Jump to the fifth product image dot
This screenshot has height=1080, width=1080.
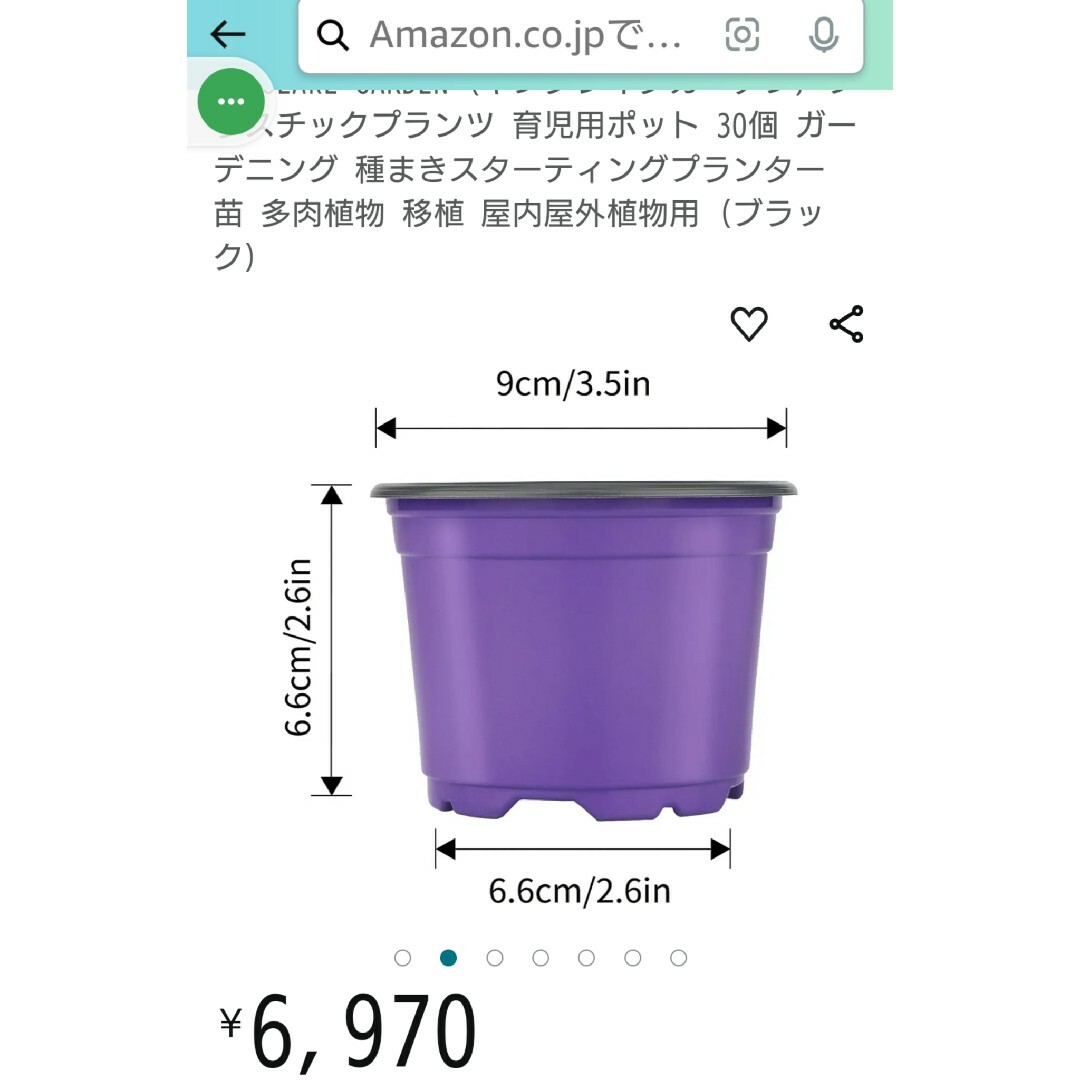pos(586,957)
